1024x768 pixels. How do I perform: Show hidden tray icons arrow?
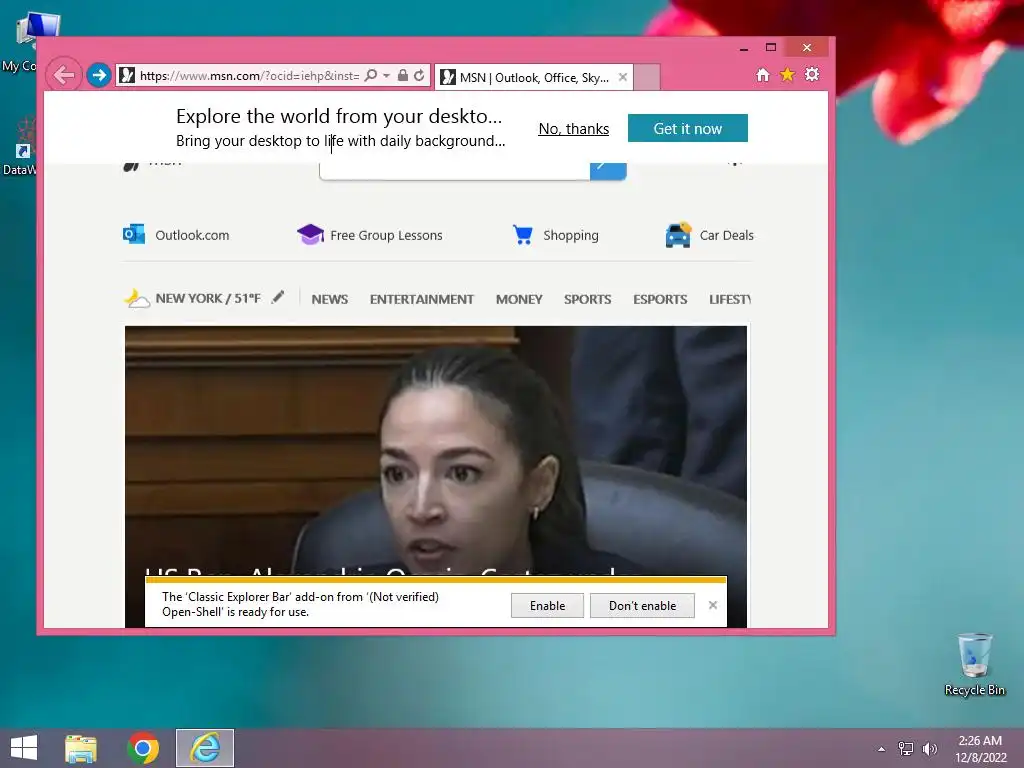(x=882, y=749)
